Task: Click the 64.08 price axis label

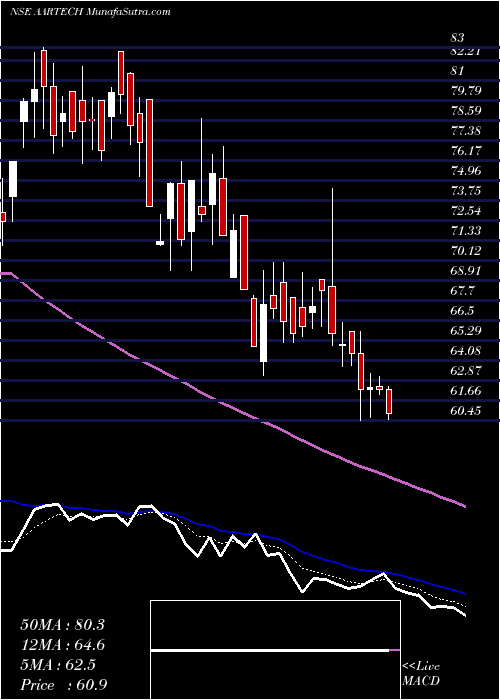Action: point(465,351)
